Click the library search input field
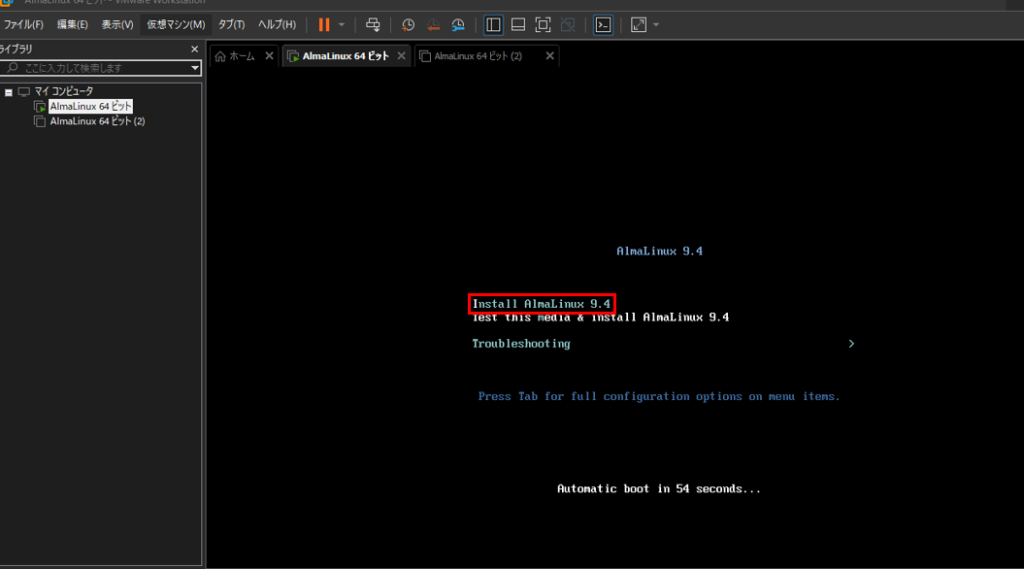 pos(100,68)
